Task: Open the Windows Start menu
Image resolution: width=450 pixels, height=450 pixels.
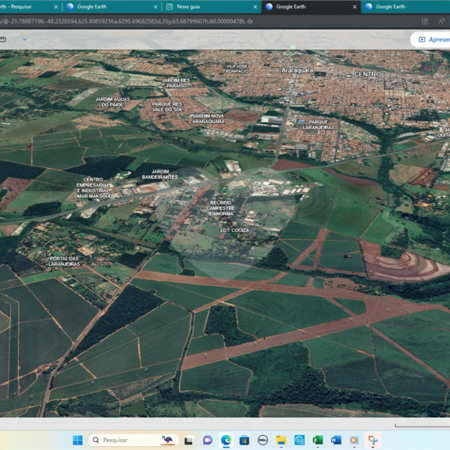Action: [x=78, y=440]
